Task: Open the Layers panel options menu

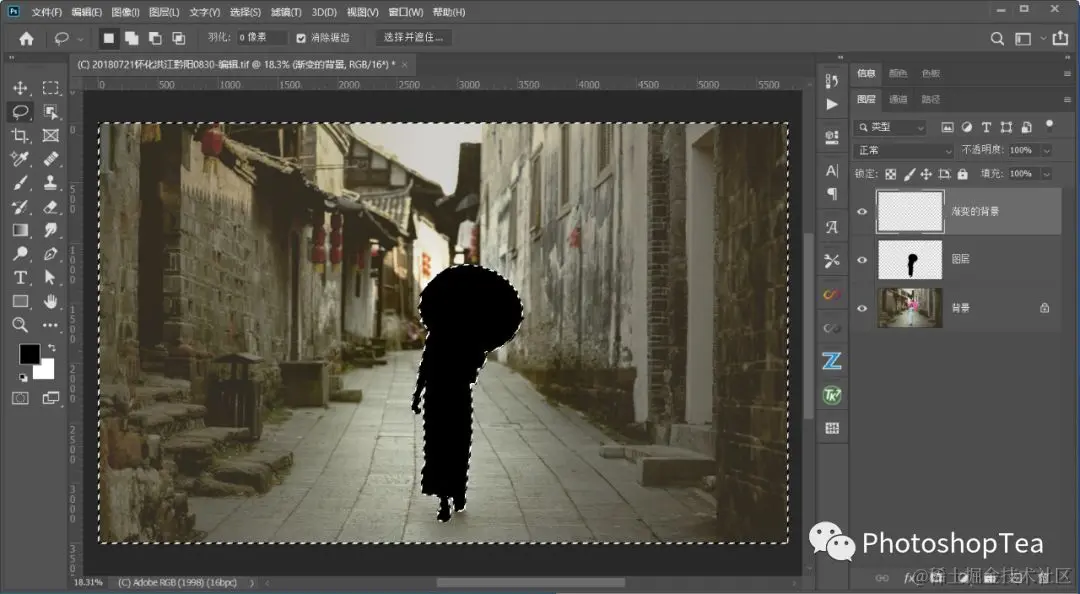Action: coord(1067,100)
